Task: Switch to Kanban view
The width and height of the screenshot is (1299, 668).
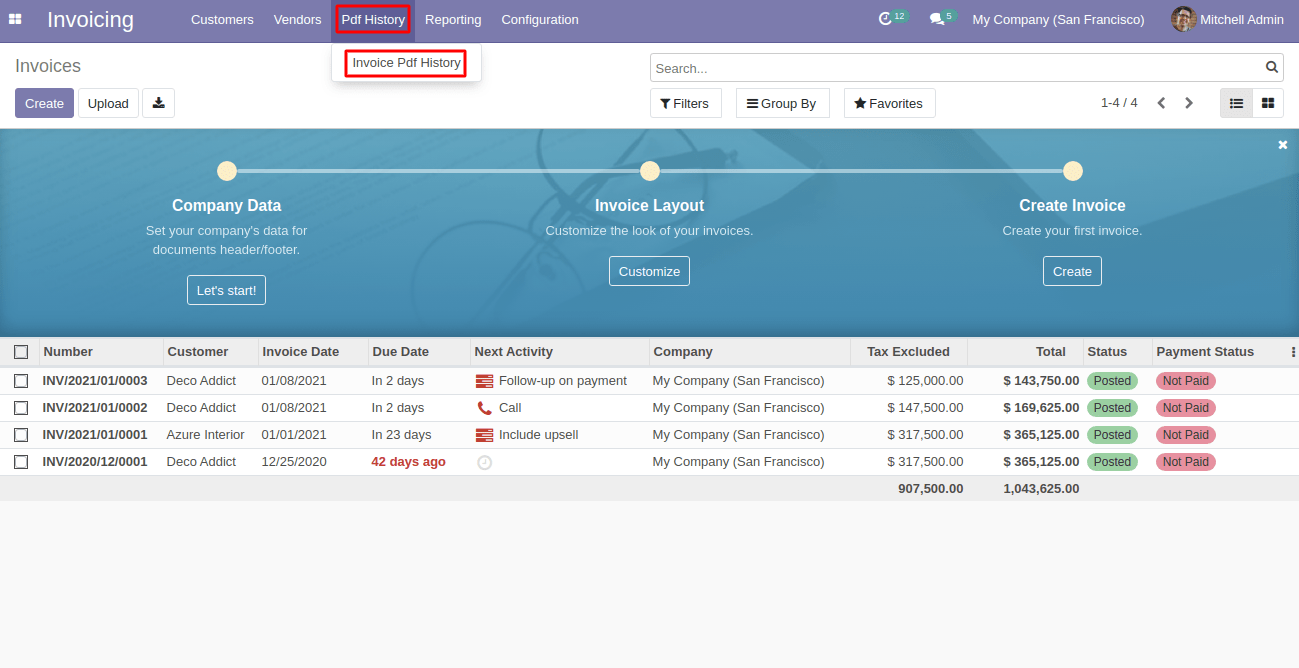Action: tap(1267, 102)
